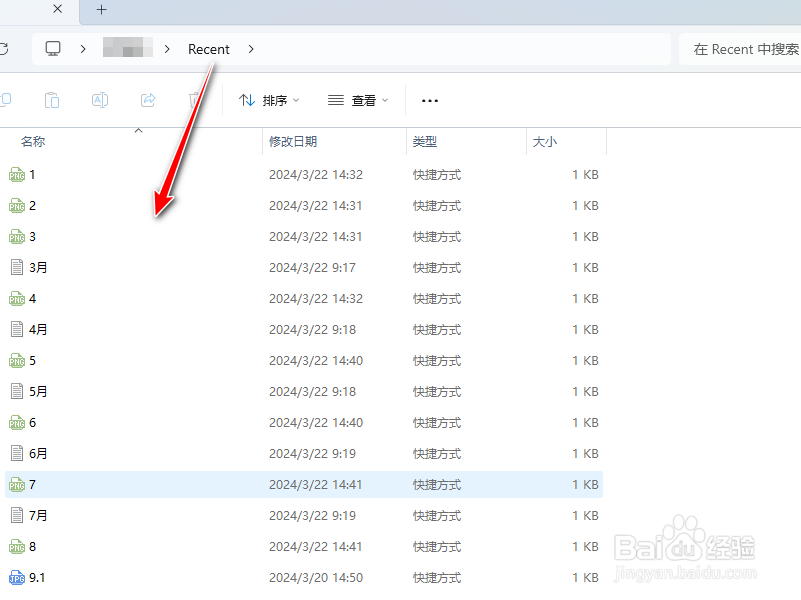Screen dimensions: 801x600
Task: Click the share icon in the toolbar
Action: (148, 100)
